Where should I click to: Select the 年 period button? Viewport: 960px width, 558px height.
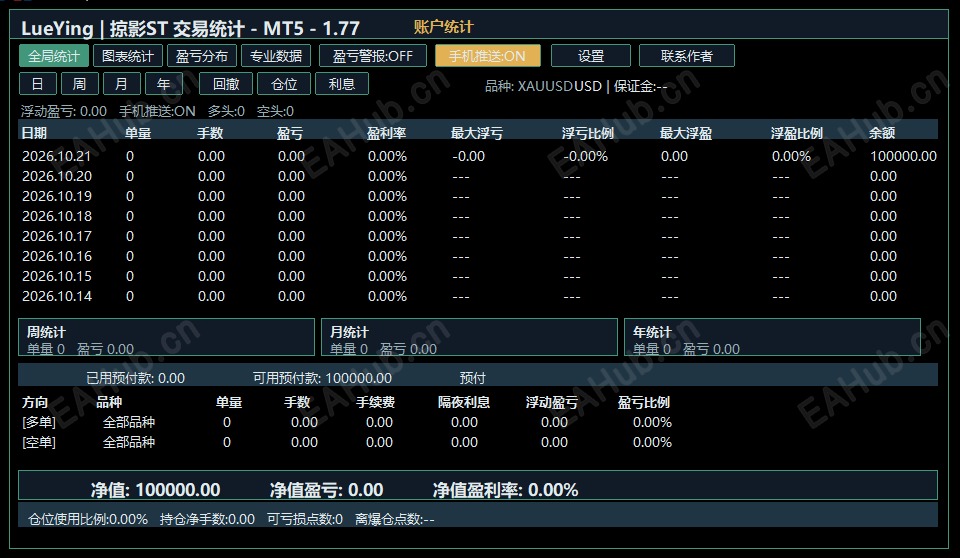tap(163, 84)
